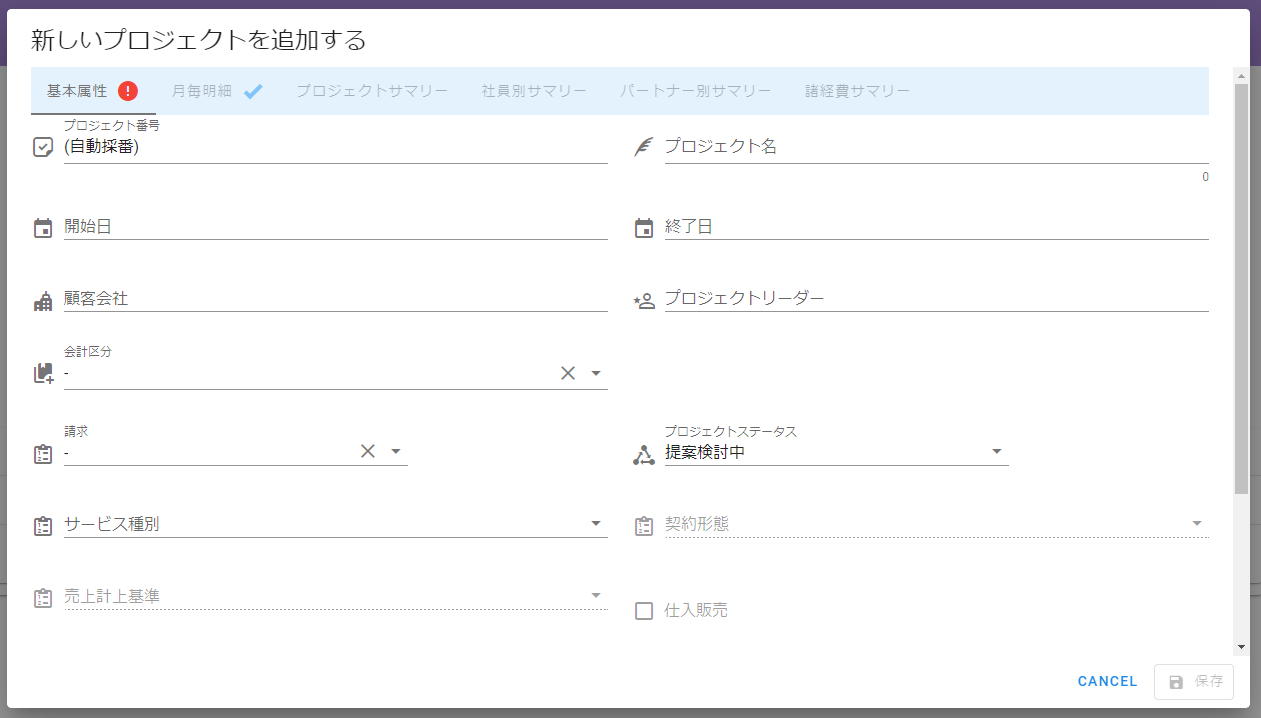Clear the 会計区分 selection with X
This screenshot has width=1261, height=718.
coord(568,373)
